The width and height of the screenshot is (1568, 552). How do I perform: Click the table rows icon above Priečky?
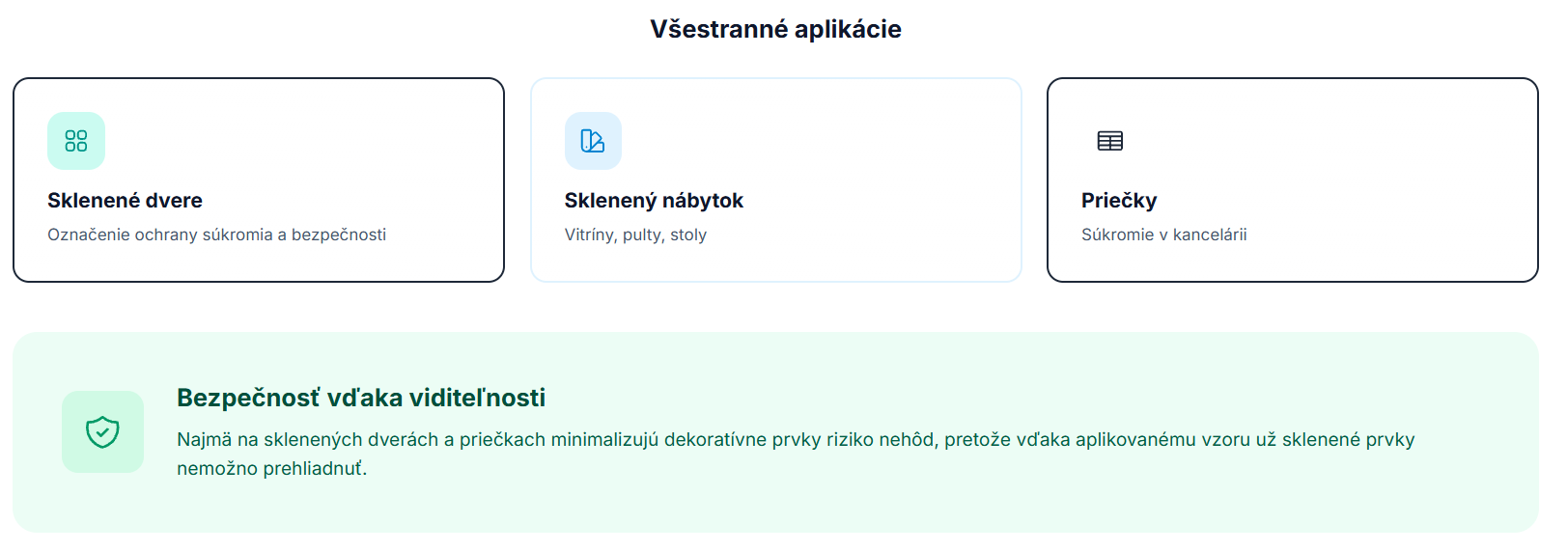(1110, 141)
